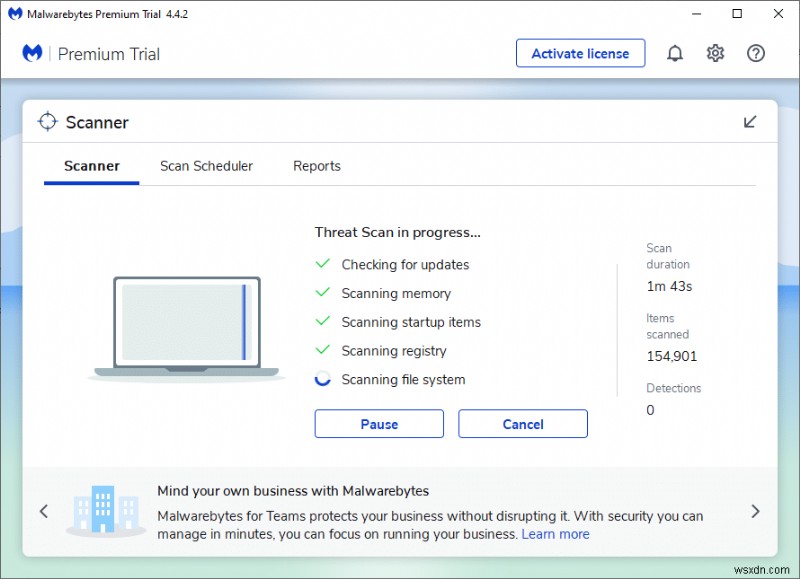Click the 'Scanning file system' text

403,380
